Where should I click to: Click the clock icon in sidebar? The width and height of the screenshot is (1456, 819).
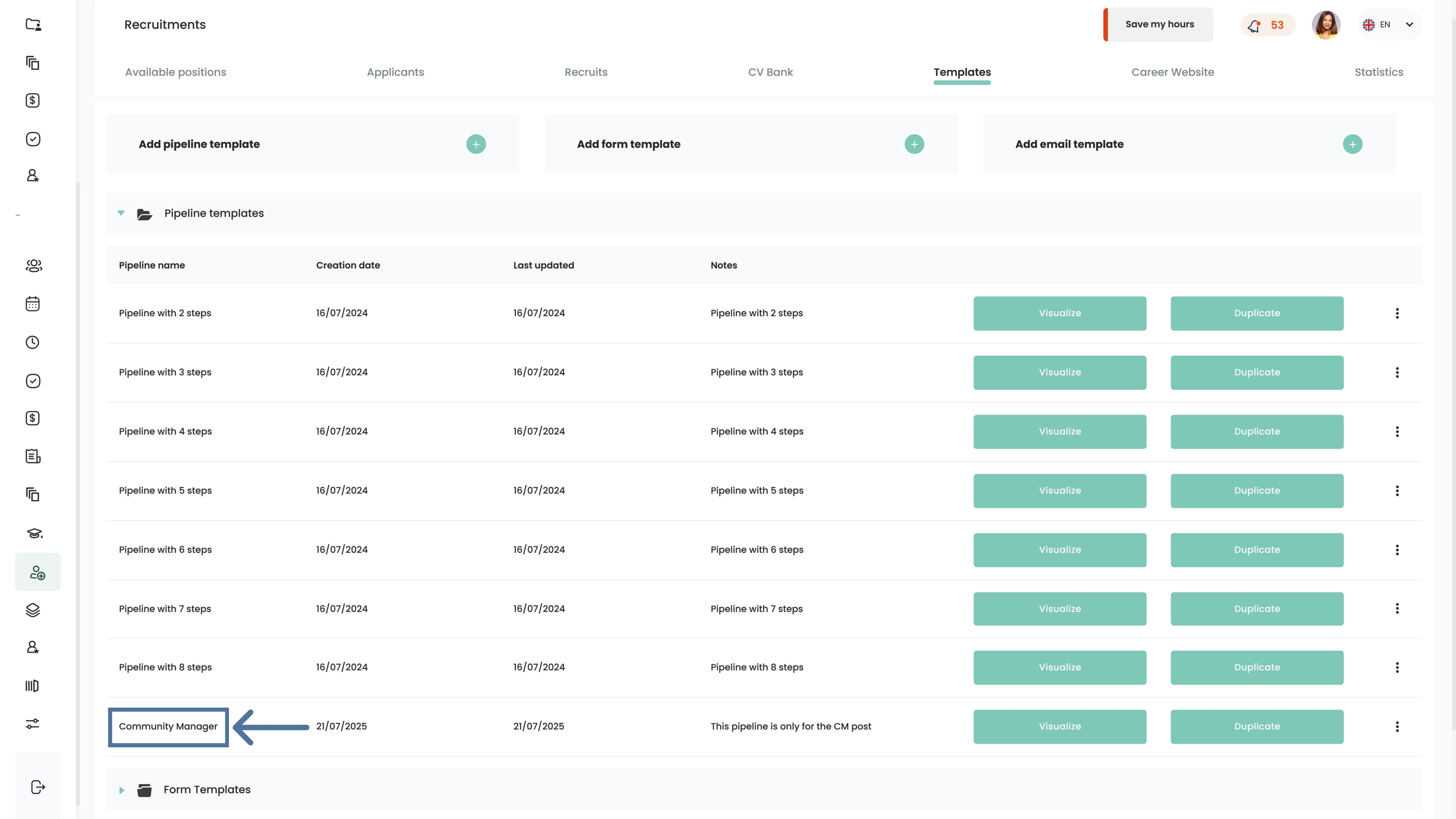coord(33,343)
